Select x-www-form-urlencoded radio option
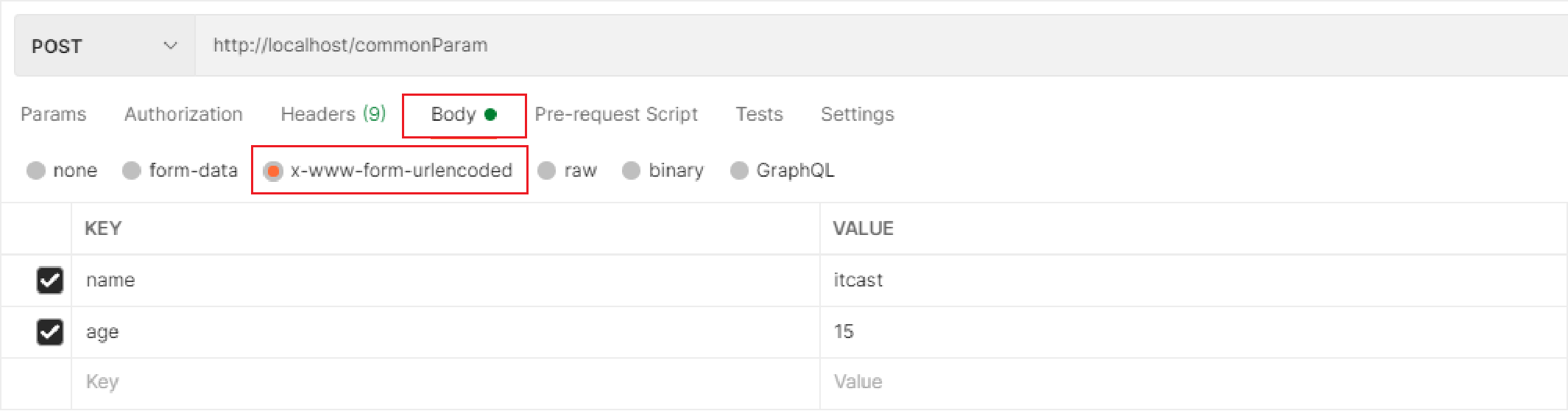 tap(273, 171)
